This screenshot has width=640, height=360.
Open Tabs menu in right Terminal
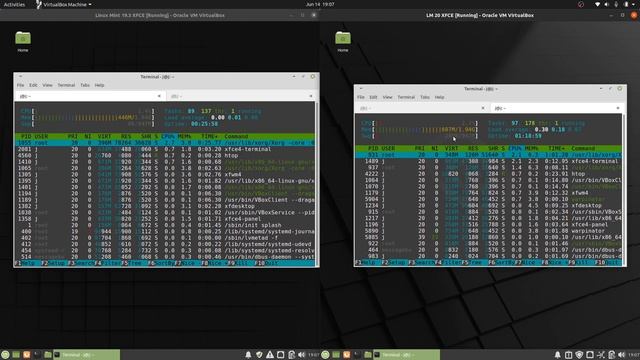pos(425,97)
